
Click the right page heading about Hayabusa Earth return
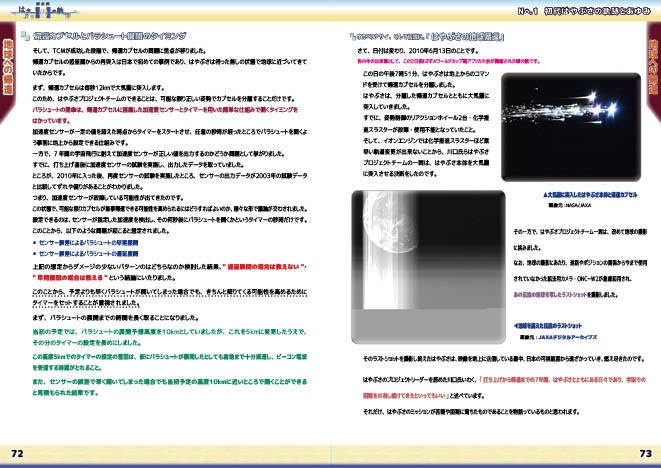coord(427,37)
